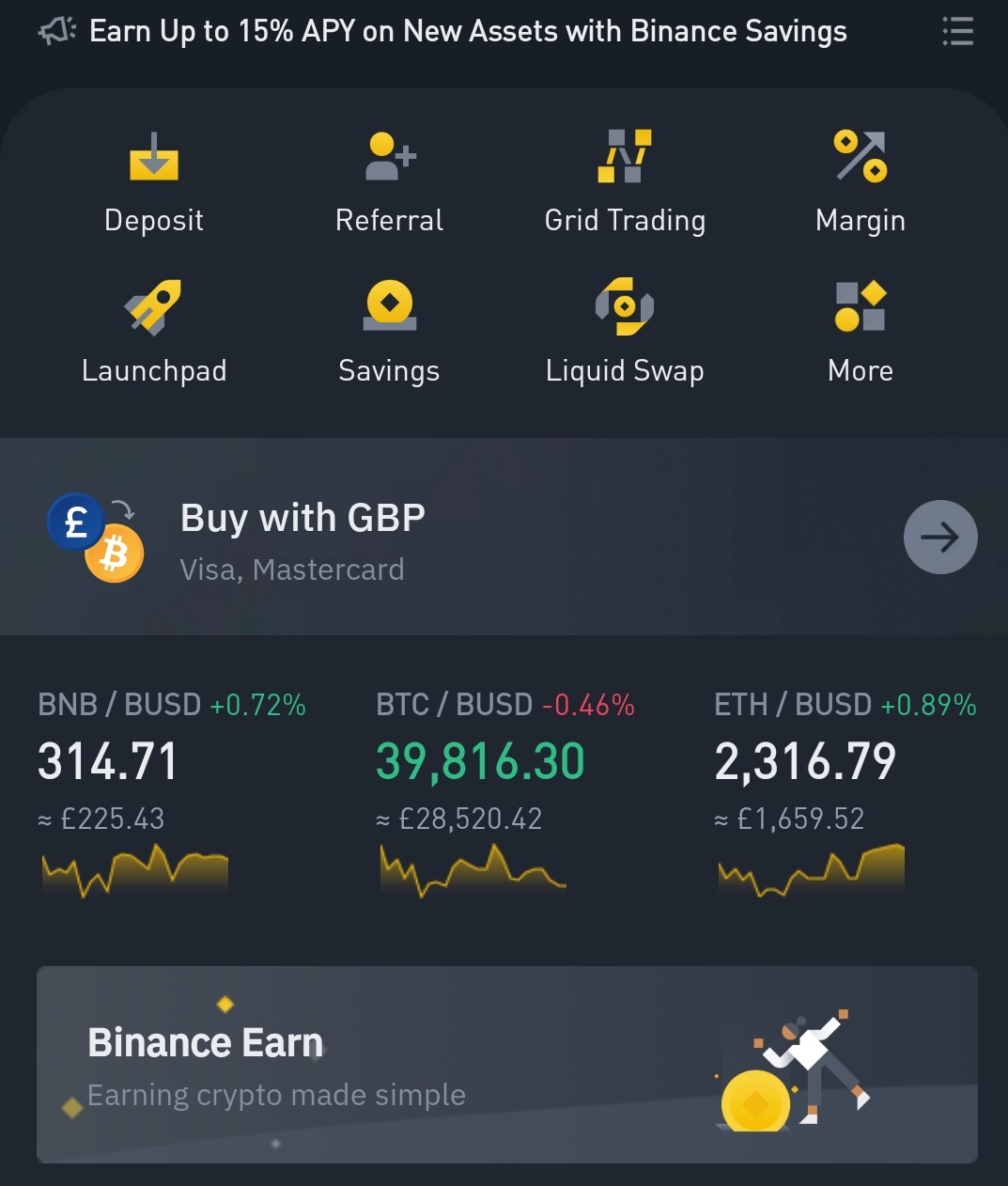View the BTC sparkline chart

[473, 870]
